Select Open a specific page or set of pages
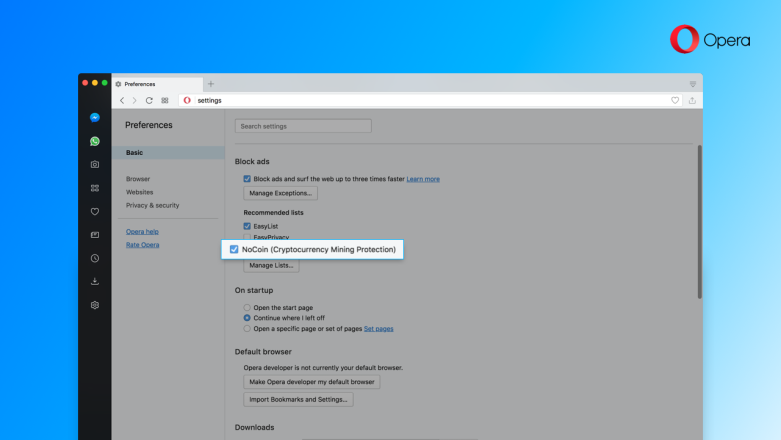This screenshot has width=781, height=440. 247,329
